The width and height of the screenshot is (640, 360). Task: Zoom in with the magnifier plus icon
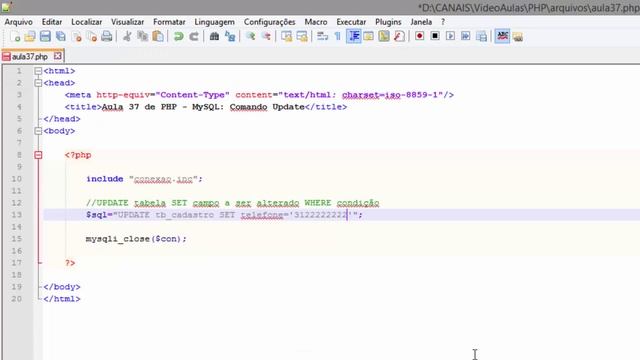click(251, 37)
